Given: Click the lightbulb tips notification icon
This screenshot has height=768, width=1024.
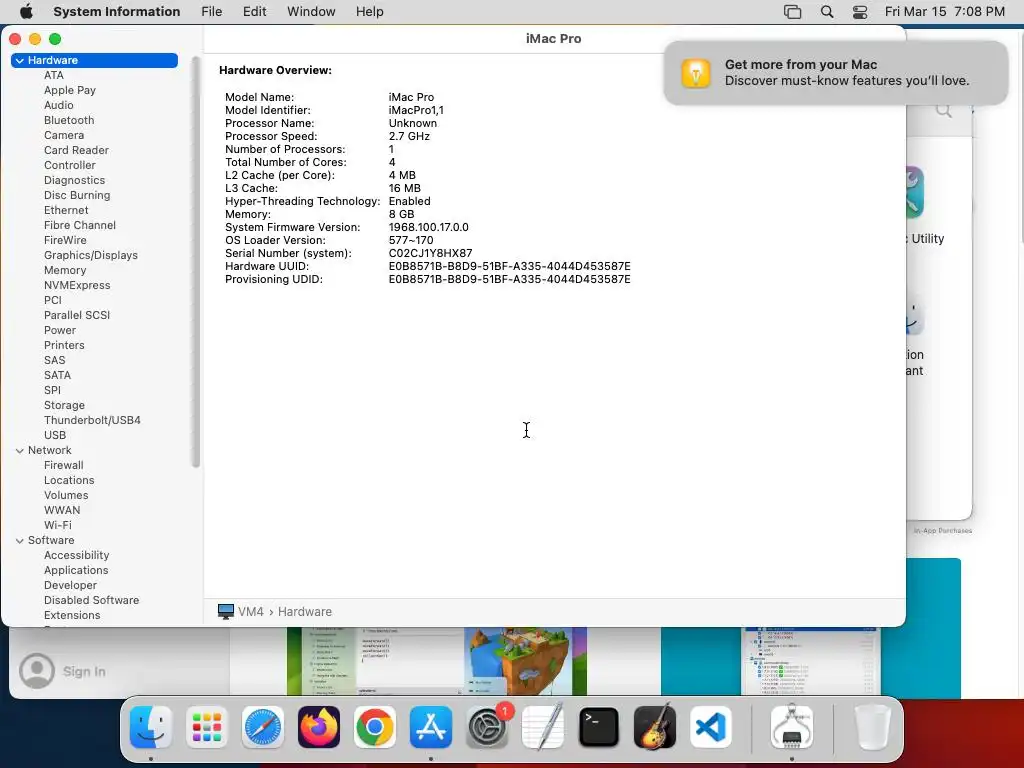Looking at the screenshot, I should tap(696, 73).
